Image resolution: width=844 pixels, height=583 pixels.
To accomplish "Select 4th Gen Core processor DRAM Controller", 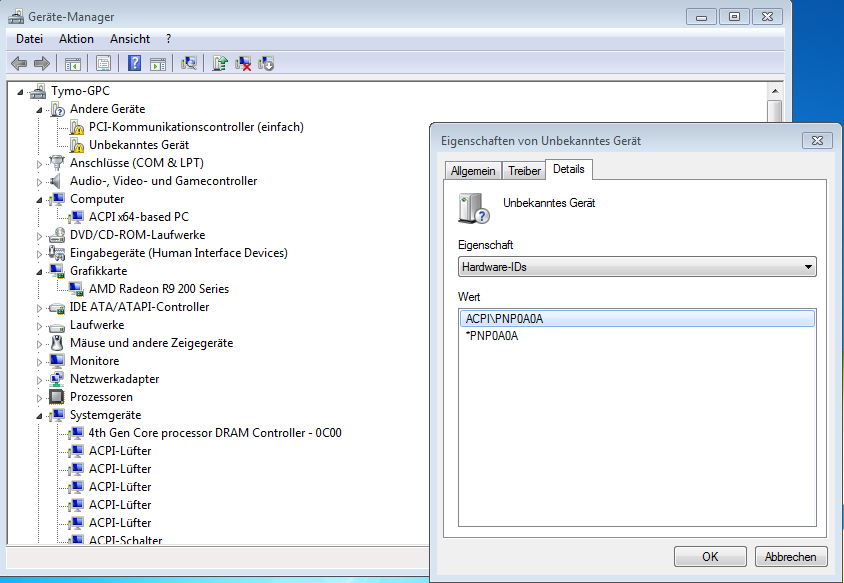I will (215, 433).
